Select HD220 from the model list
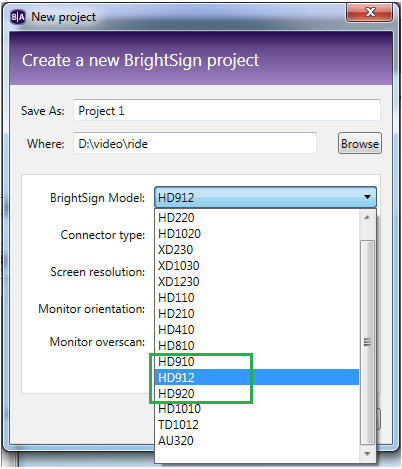 click(x=257, y=218)
